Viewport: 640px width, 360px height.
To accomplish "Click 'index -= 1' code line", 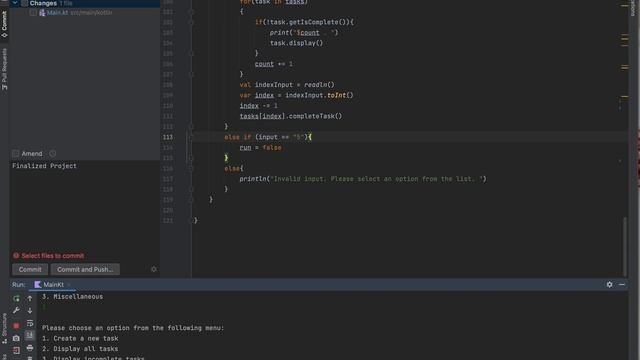I will 258,106.
